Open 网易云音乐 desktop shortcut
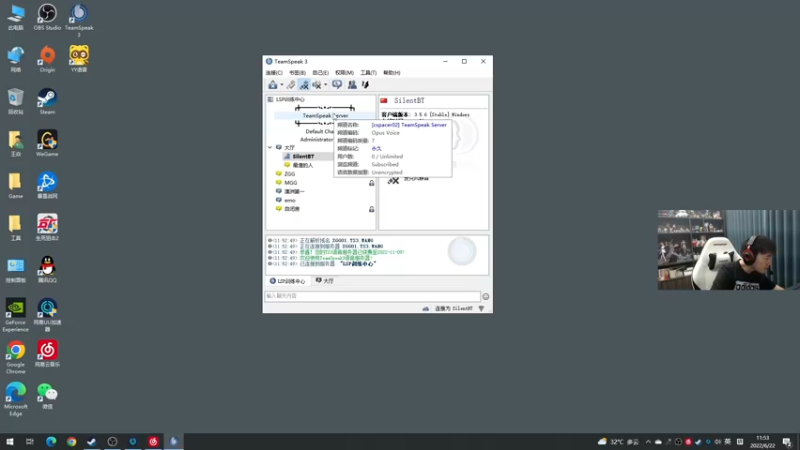Image resolution: width=800 pixels, height=450 pixels. coord(47,354)
